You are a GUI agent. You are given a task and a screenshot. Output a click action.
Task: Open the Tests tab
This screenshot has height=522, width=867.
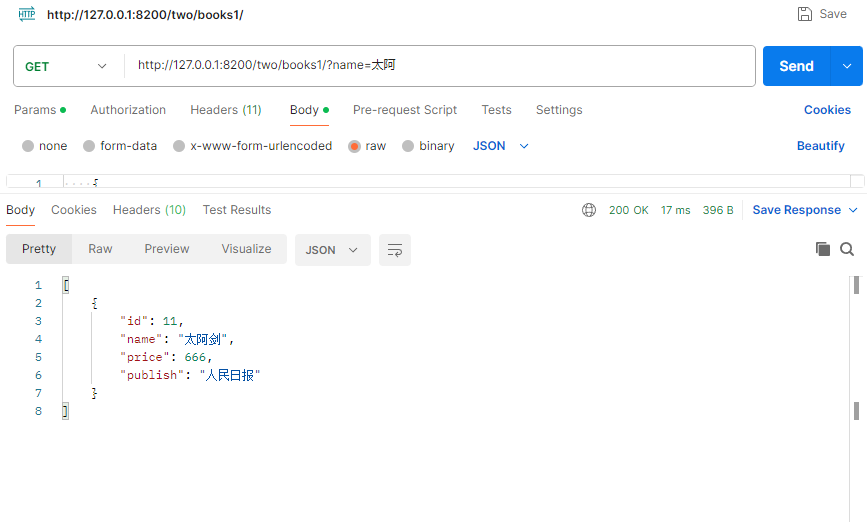[x=497, y=110]
